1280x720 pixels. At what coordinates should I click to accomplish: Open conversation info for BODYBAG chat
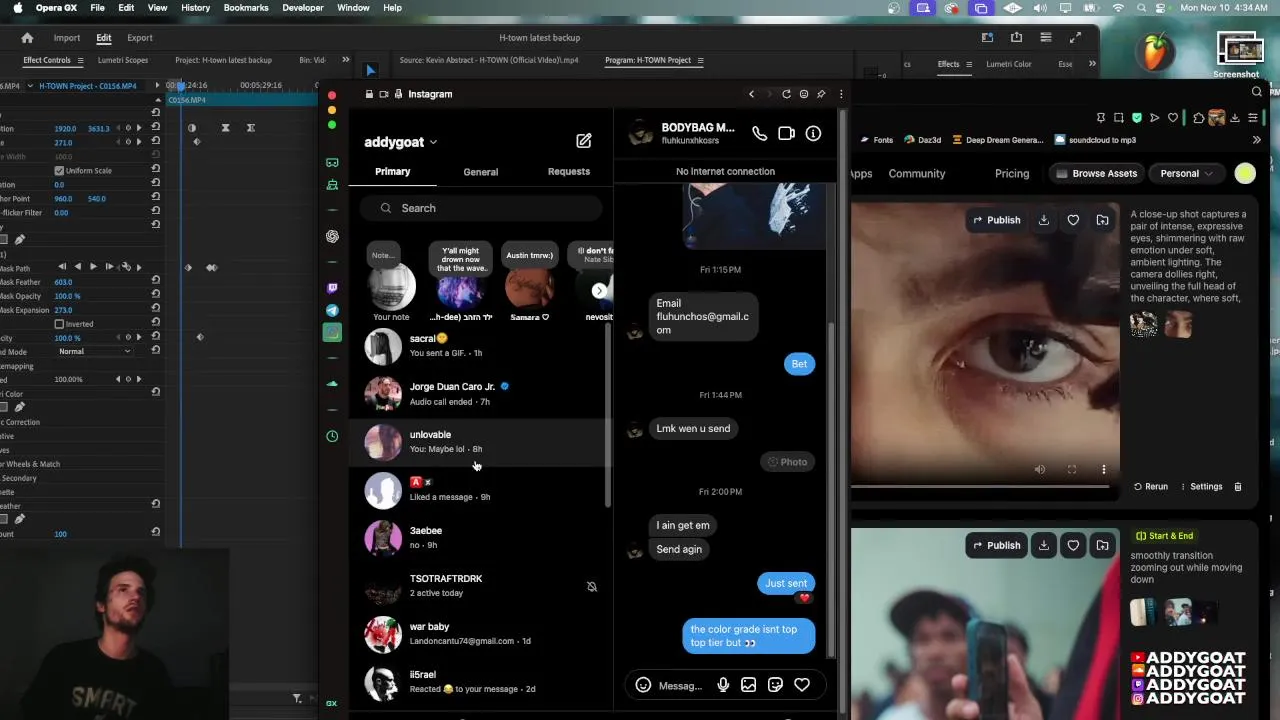click(813, 133)
